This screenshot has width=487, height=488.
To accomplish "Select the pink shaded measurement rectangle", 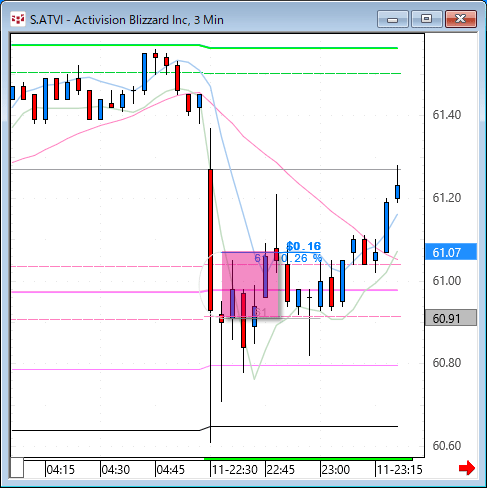I will tap(250, 284).
